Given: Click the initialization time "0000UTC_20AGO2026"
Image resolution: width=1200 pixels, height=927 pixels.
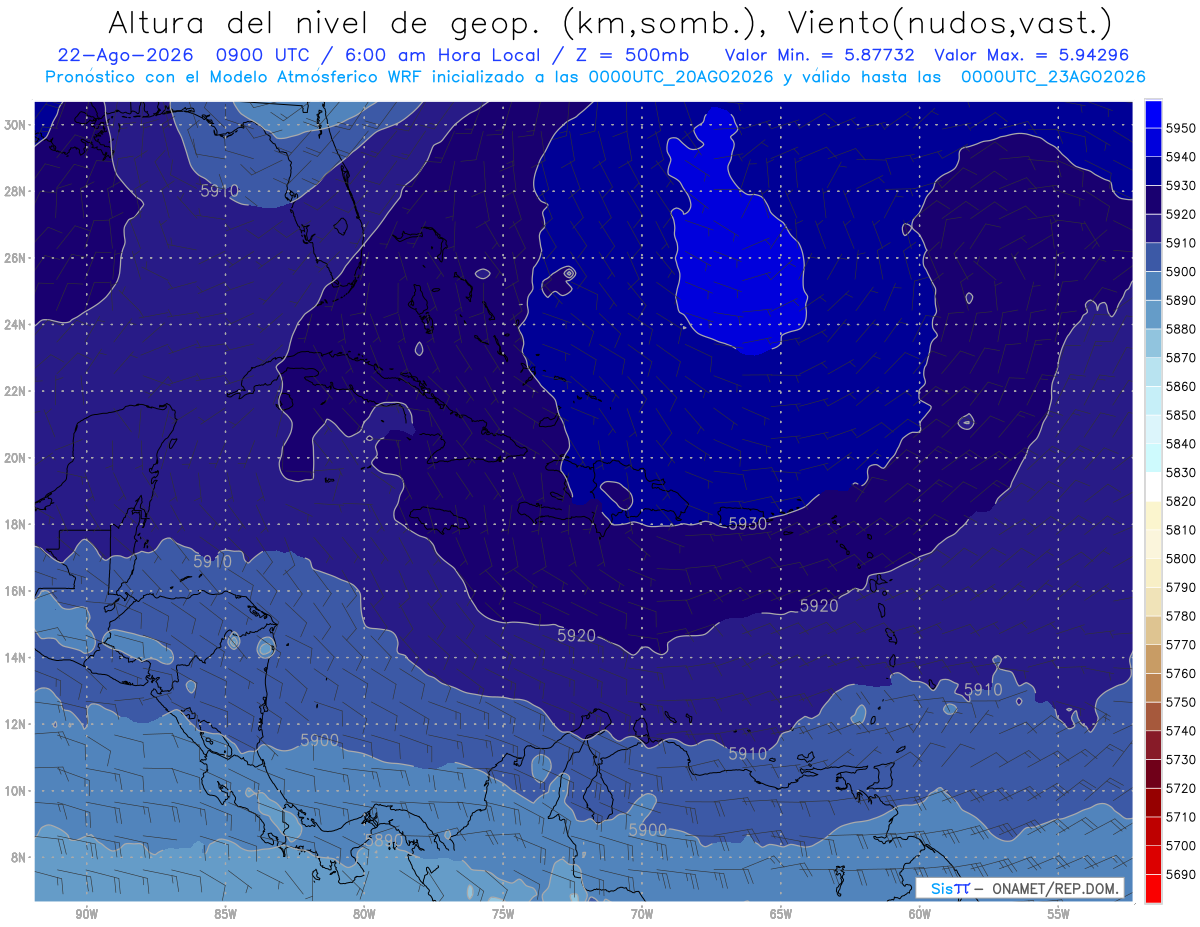Looking at the screenshot, I should pos(681,77).
